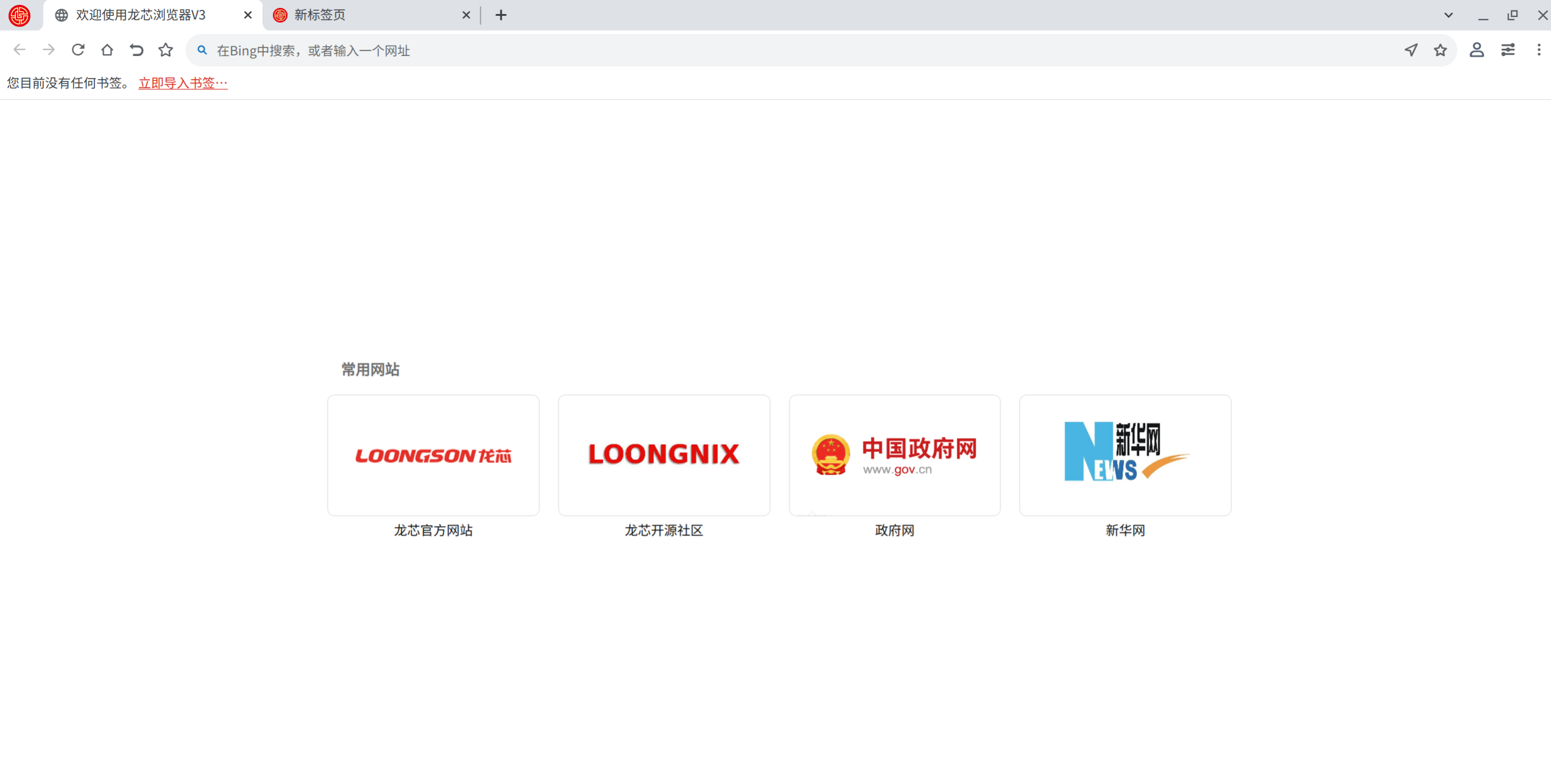Viewport: 1551px width, 784px height.
Task: Open a new tab with plus button
Action: tap(501, 15)
